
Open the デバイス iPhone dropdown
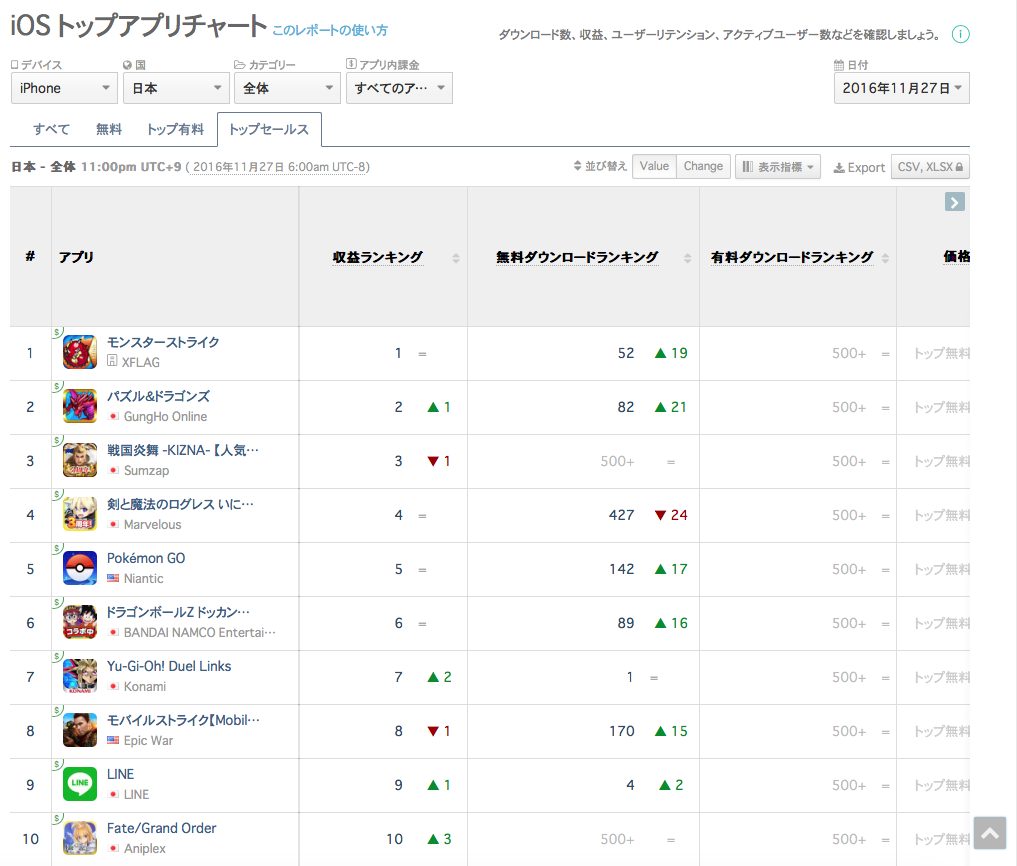coord(64,88)
